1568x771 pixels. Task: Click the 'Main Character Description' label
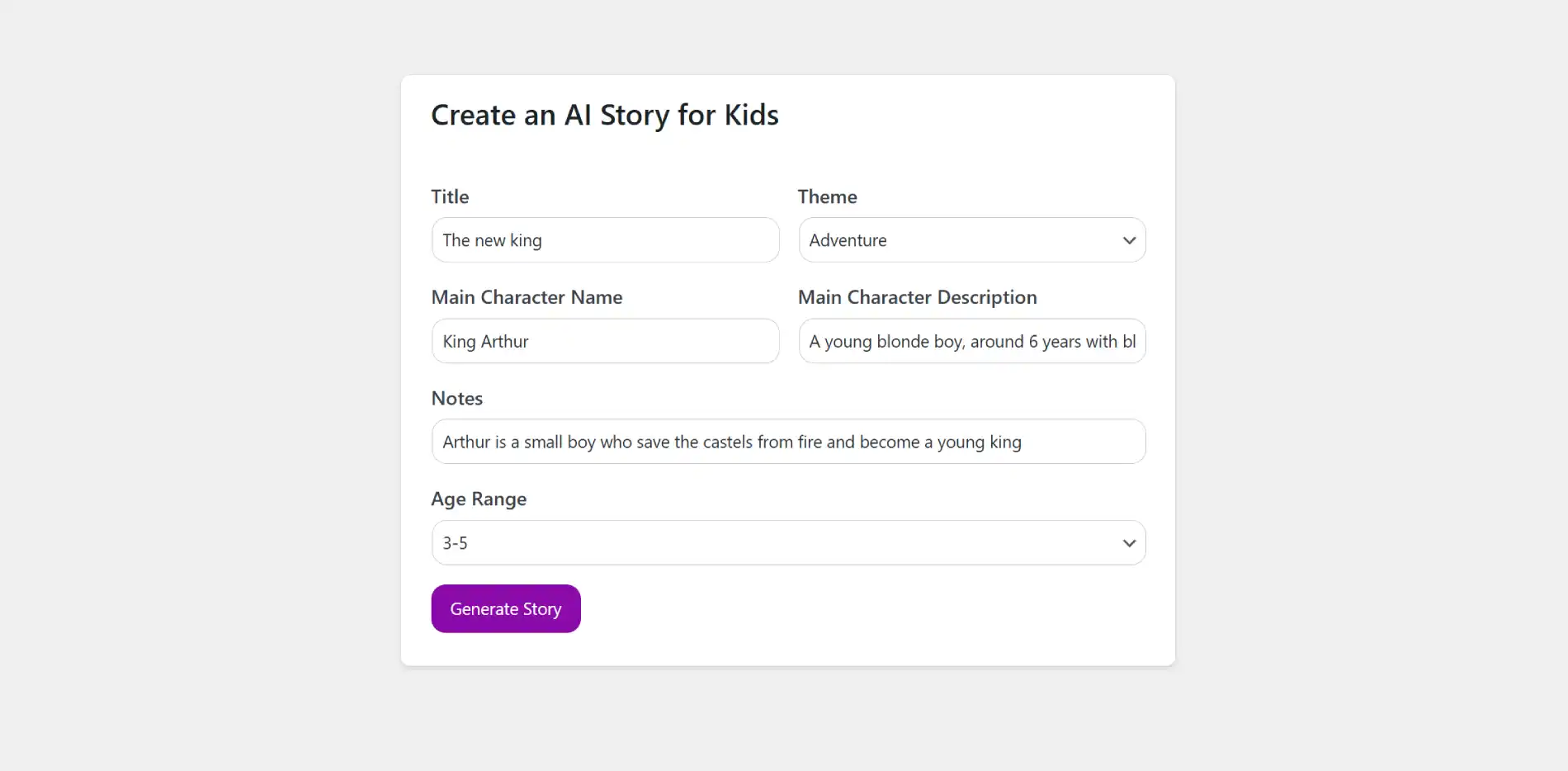(917, 298)
